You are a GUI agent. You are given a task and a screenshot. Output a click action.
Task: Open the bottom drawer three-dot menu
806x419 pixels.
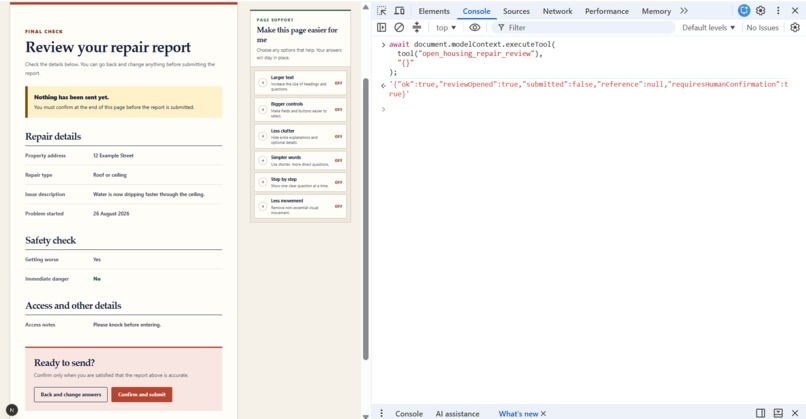click(381, 413)
